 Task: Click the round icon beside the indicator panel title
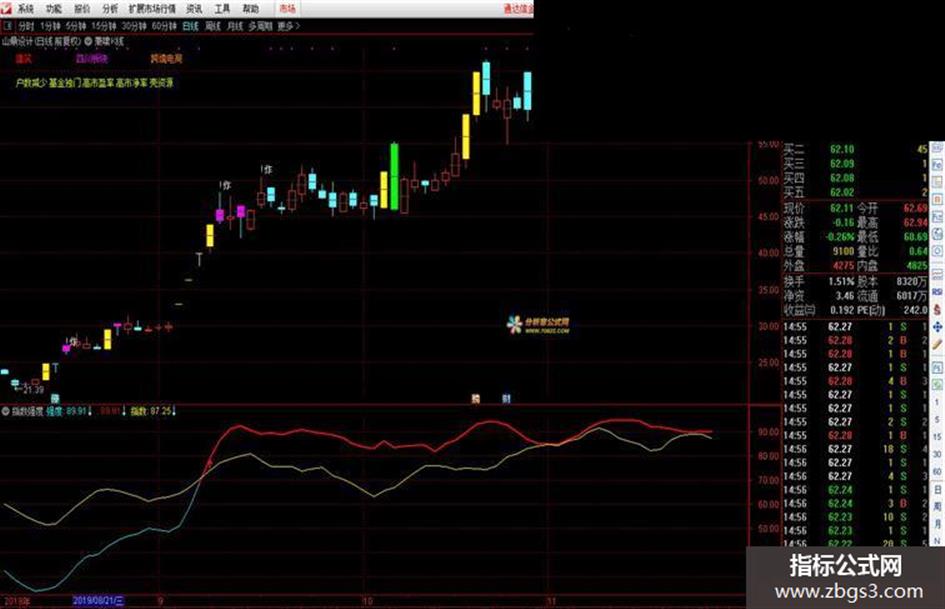[x=6, y=411]
